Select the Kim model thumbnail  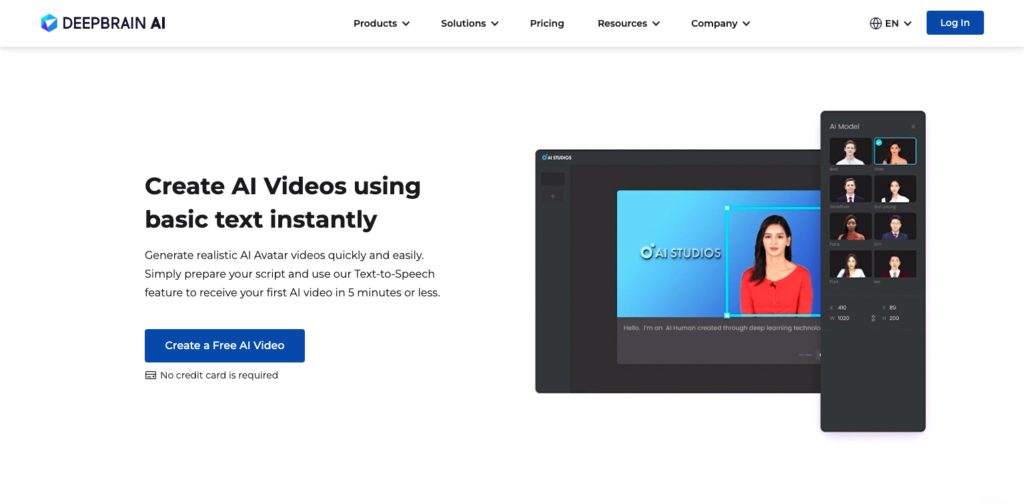[895, 227]
